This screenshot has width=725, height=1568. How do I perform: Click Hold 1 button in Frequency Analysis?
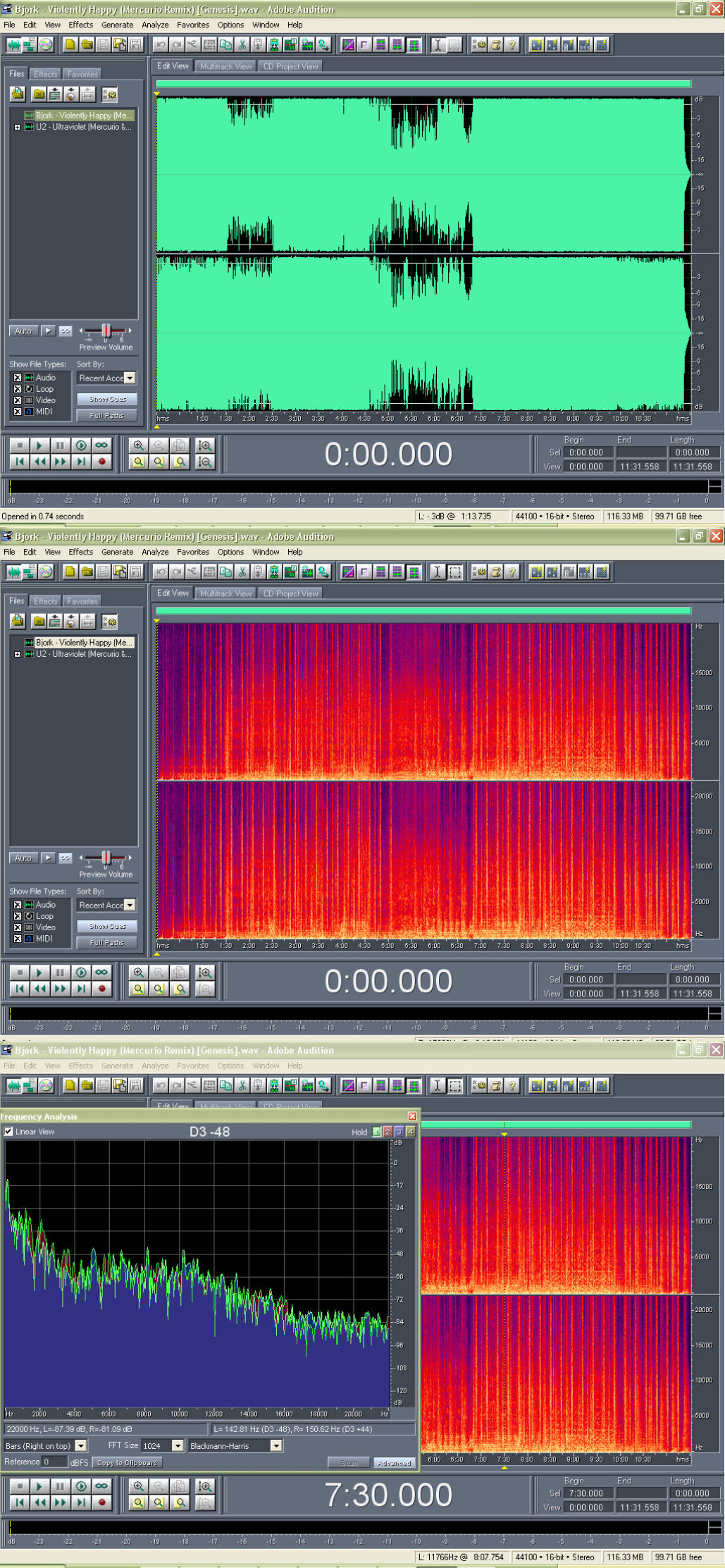(x=376, y=1132)
